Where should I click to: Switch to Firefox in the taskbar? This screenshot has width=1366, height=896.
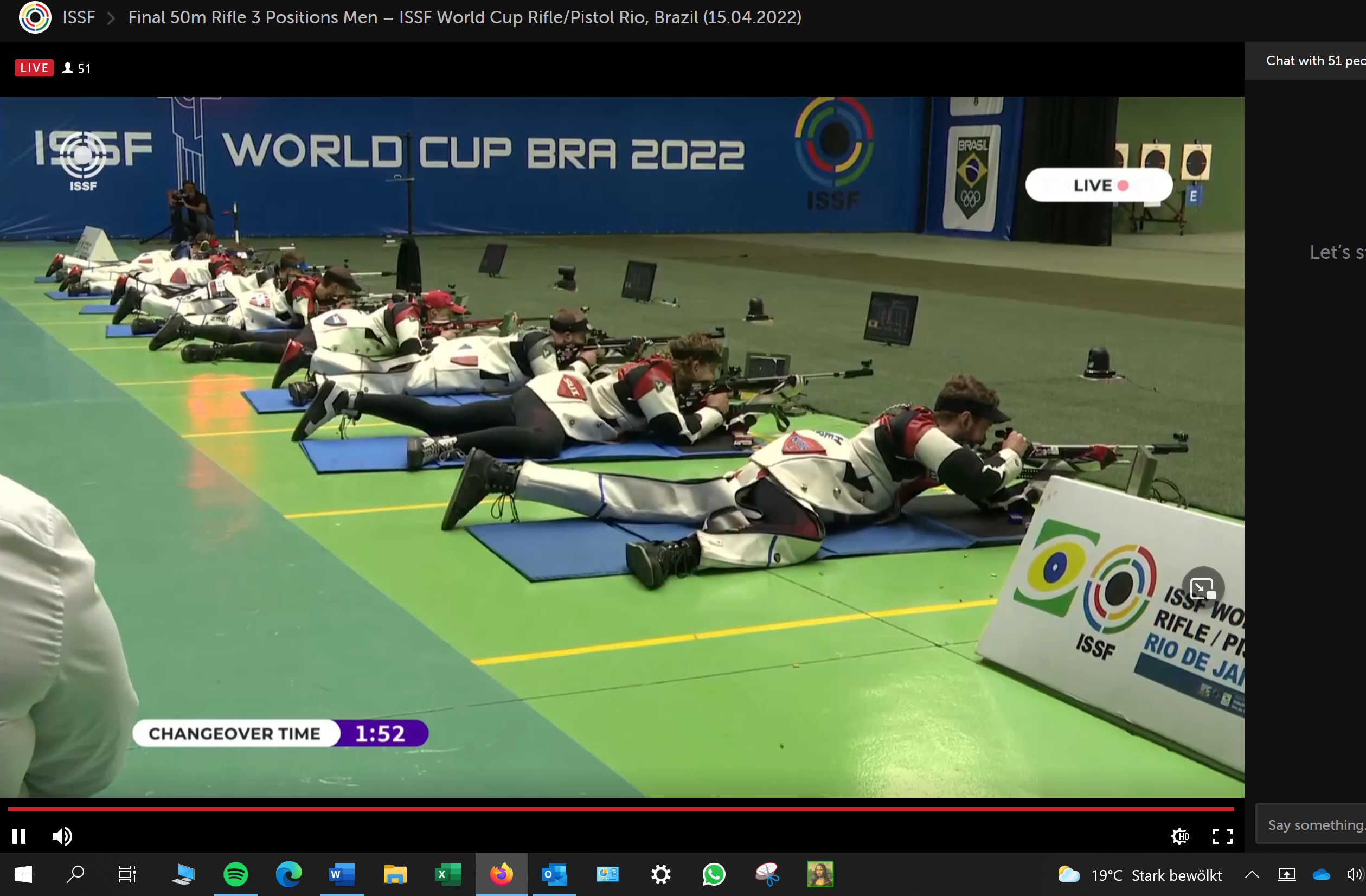coord(501,874)
